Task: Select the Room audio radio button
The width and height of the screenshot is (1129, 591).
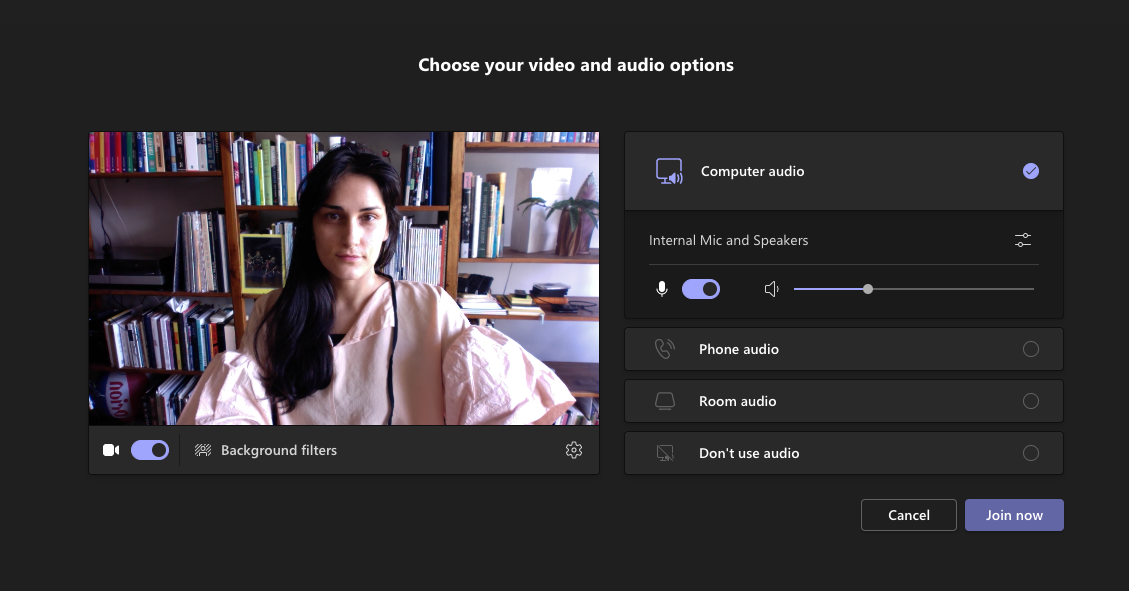Action: (x=1031, y=401)
